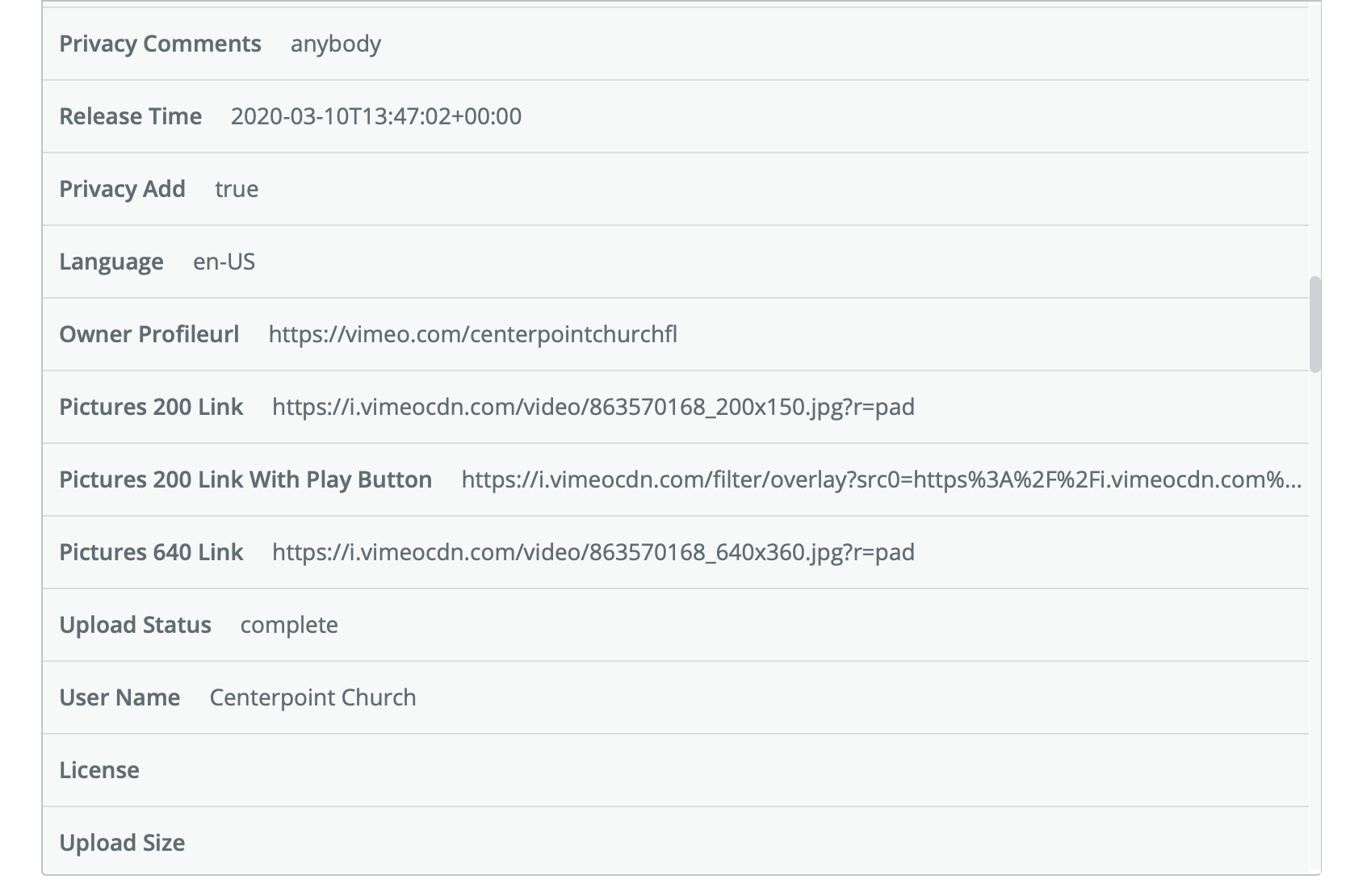Select the value 'anybody'
The image size is (1350, 896).
pyautogui.click(x=336, y=44)
